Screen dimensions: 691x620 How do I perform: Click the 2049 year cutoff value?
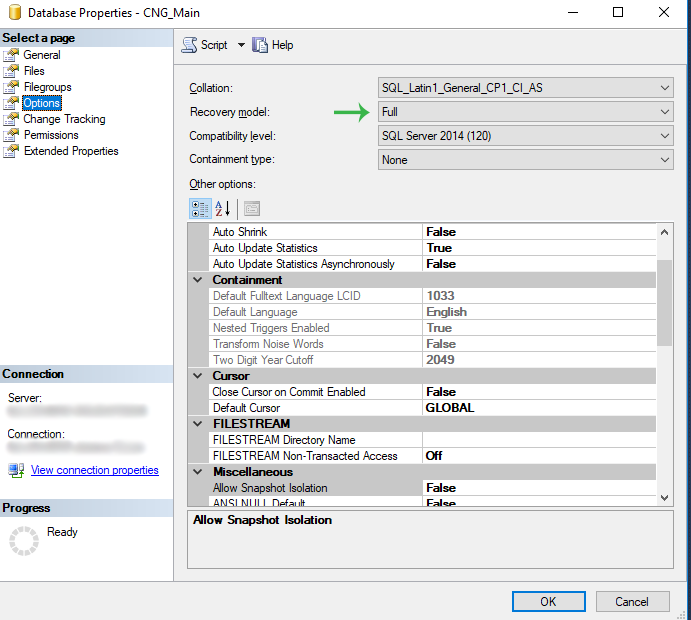(x=440, y=360)
